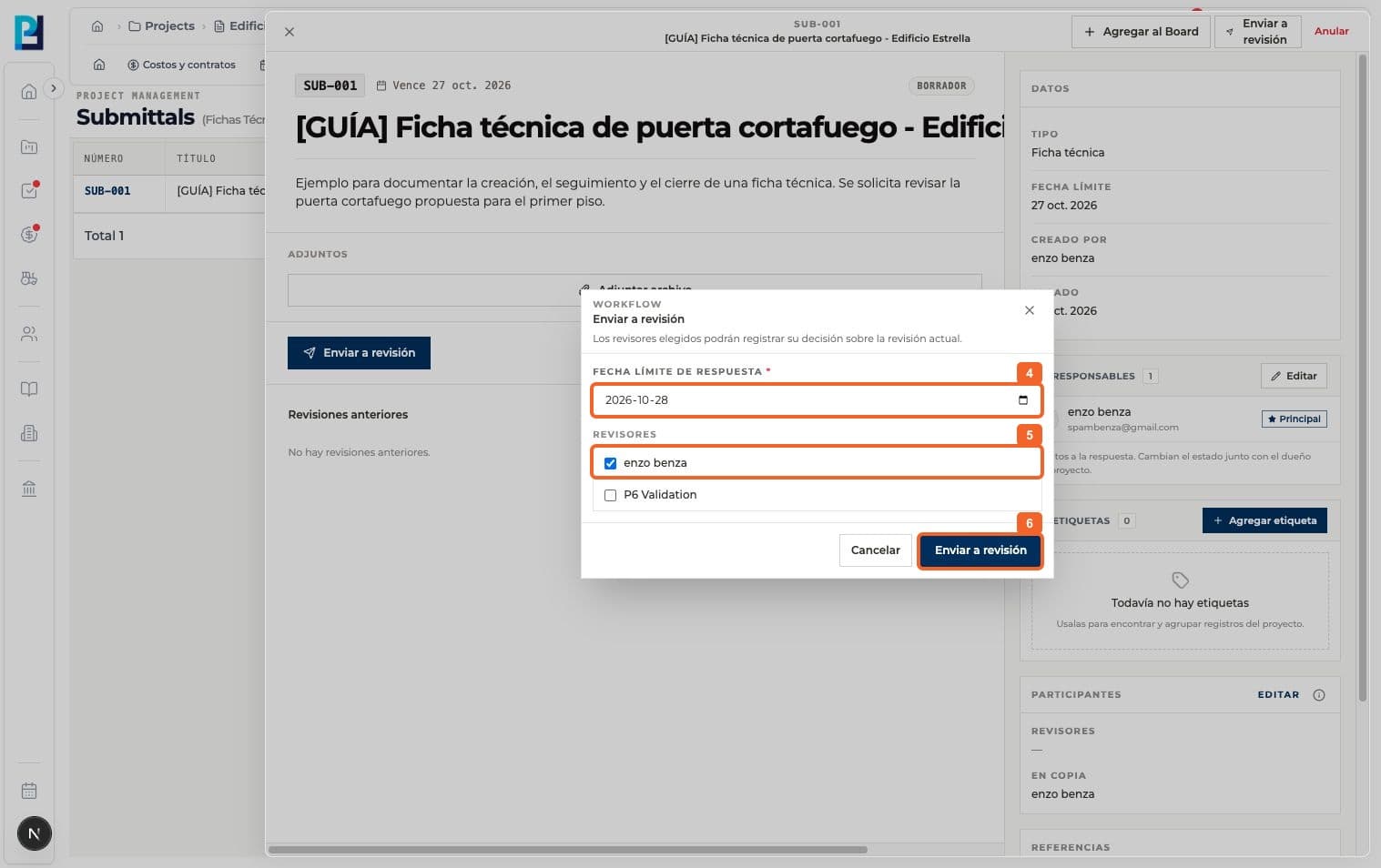This screenshot has width=1381, height=868.
Task: Click the vertical scrollbar on right
Action: [1363, 378]
